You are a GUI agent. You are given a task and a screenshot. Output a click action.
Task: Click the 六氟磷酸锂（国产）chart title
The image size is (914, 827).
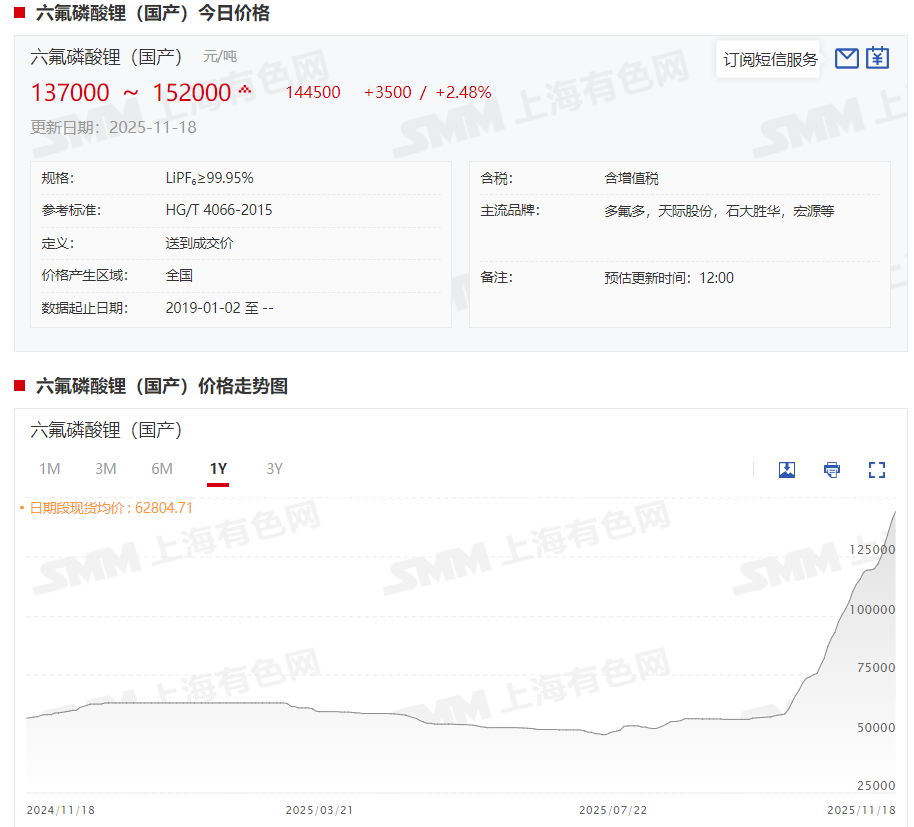(x=103, y=430)
